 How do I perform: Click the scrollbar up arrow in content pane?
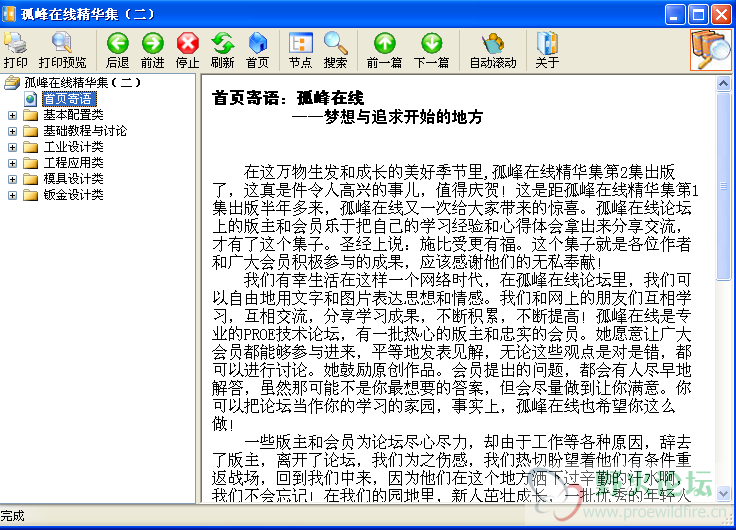[x=723, y=84]
